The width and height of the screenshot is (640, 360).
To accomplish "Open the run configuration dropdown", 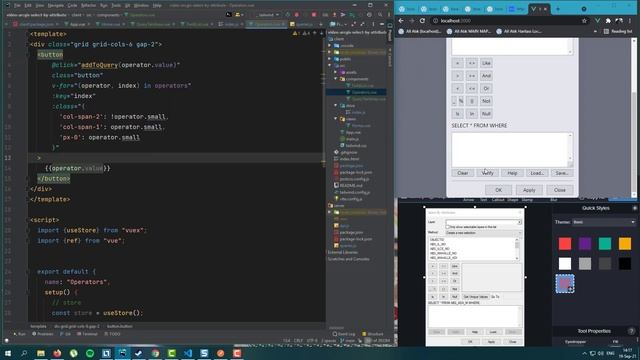I will (268, 15).
